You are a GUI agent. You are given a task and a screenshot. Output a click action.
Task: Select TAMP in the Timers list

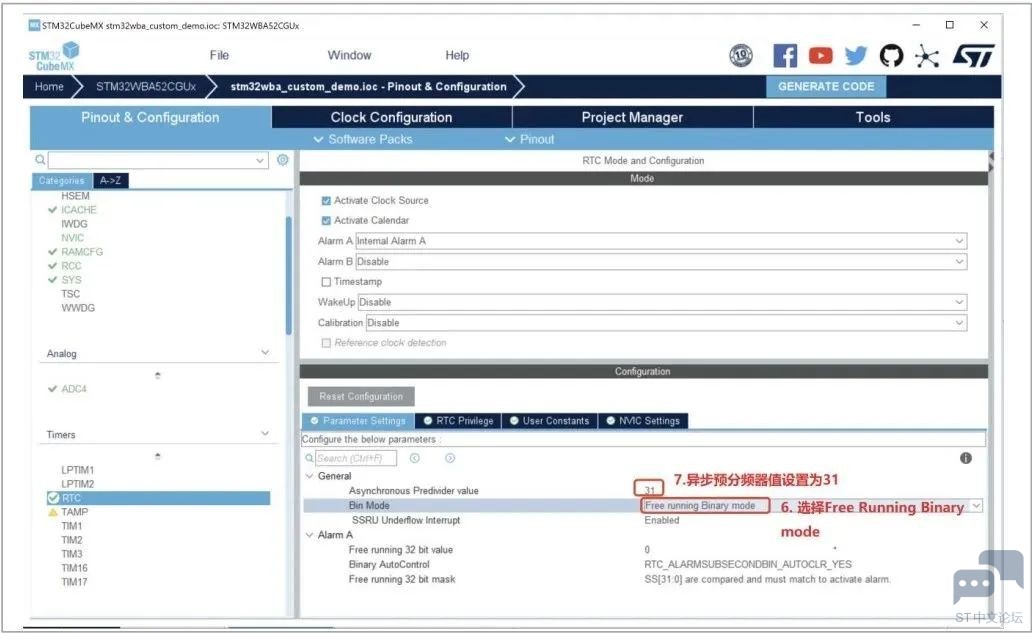[74, 512]
